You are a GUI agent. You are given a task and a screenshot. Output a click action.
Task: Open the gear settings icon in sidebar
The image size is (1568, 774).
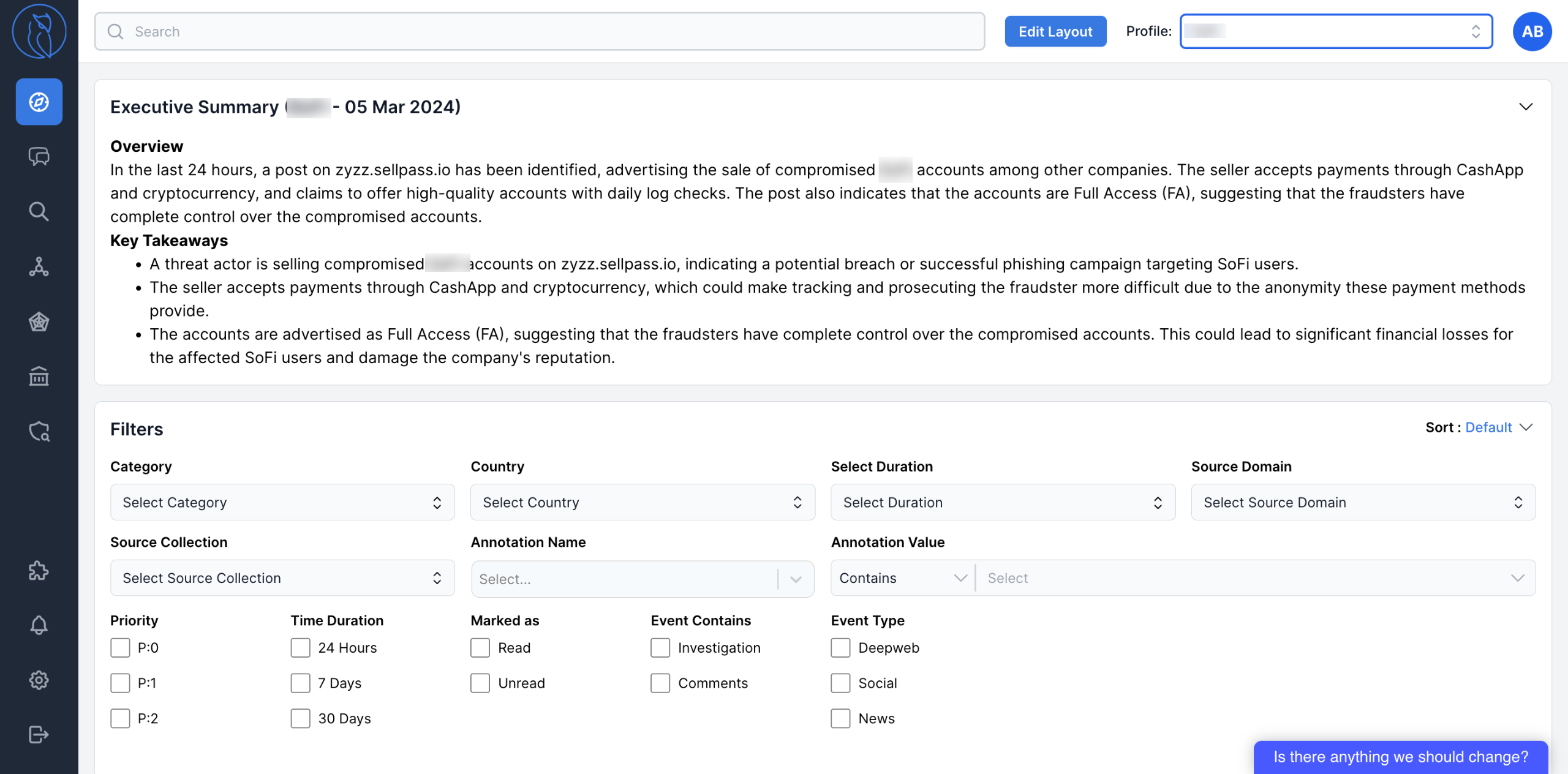tap(39, 680)
